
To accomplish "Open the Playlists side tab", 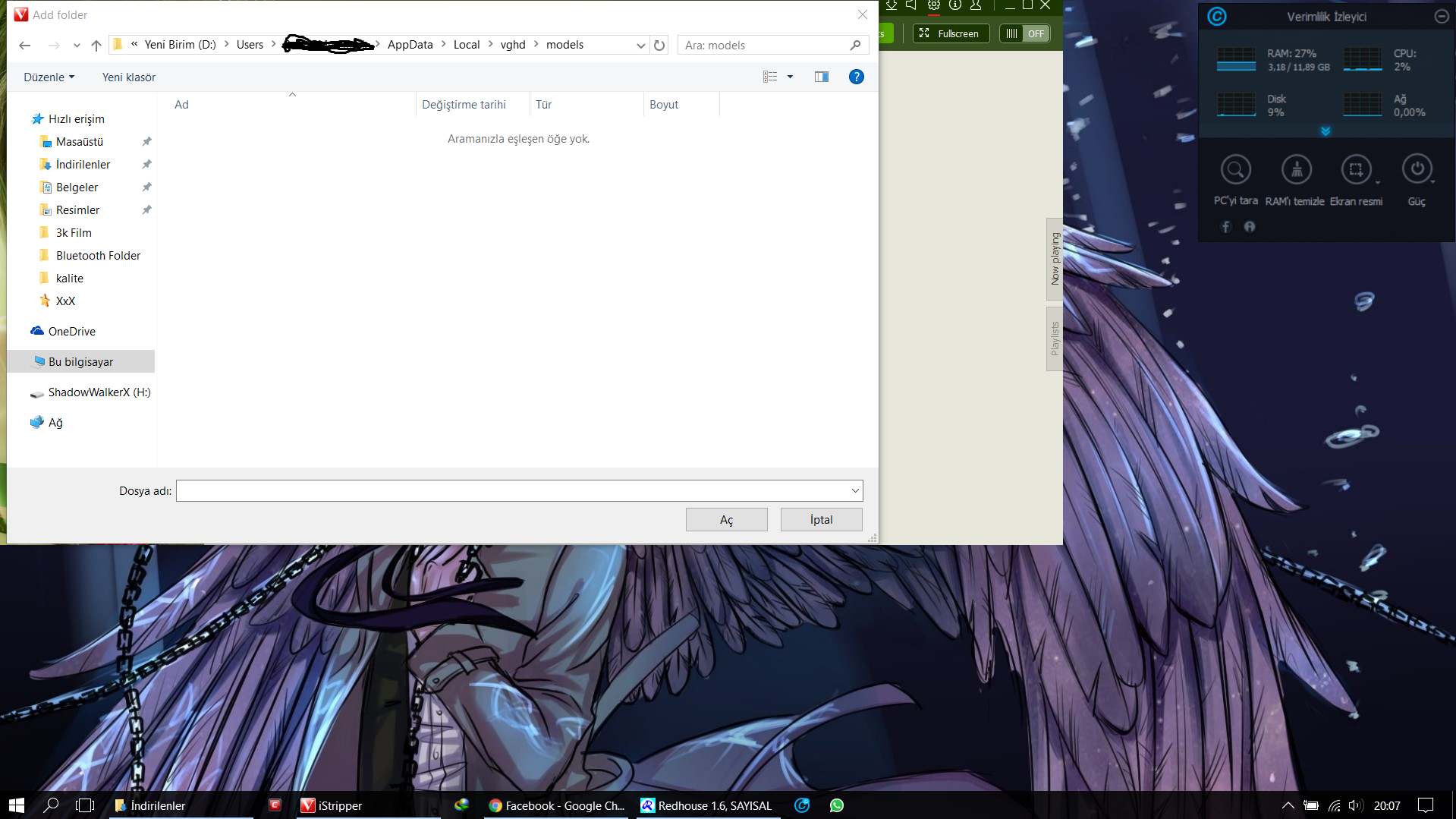I will tap(1055, 339).
